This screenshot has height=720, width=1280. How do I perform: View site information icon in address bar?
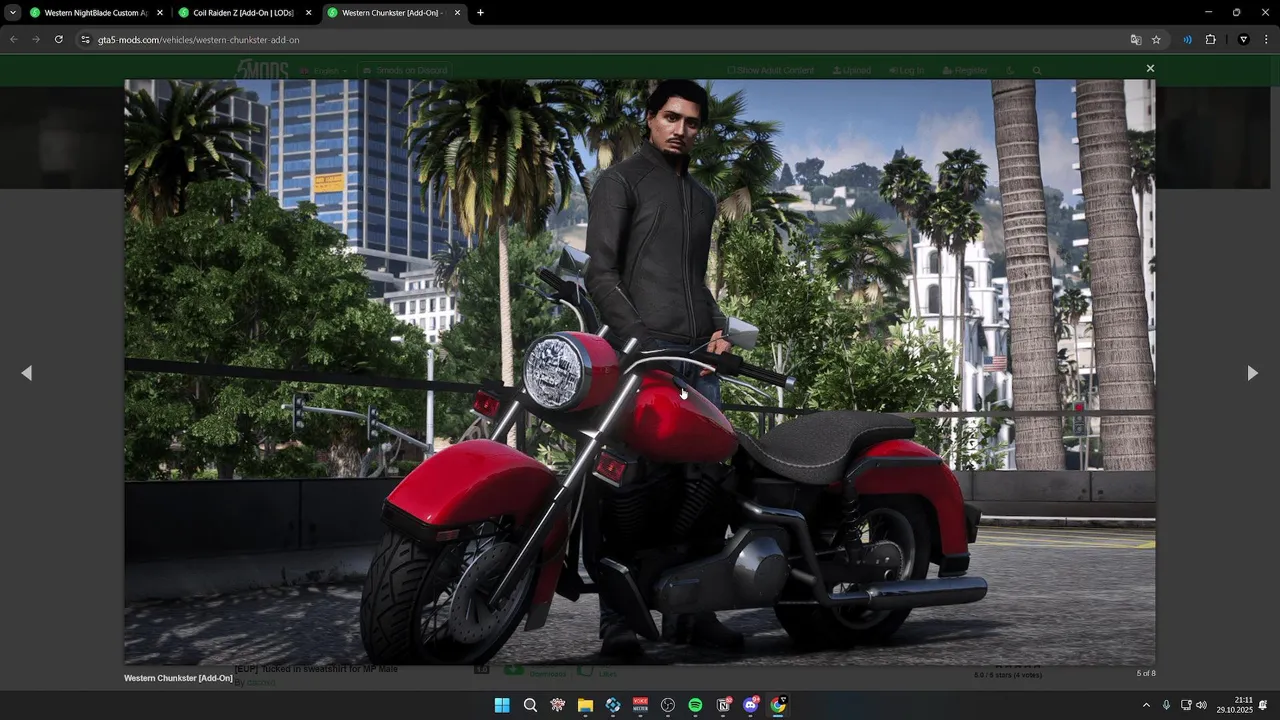85,40
